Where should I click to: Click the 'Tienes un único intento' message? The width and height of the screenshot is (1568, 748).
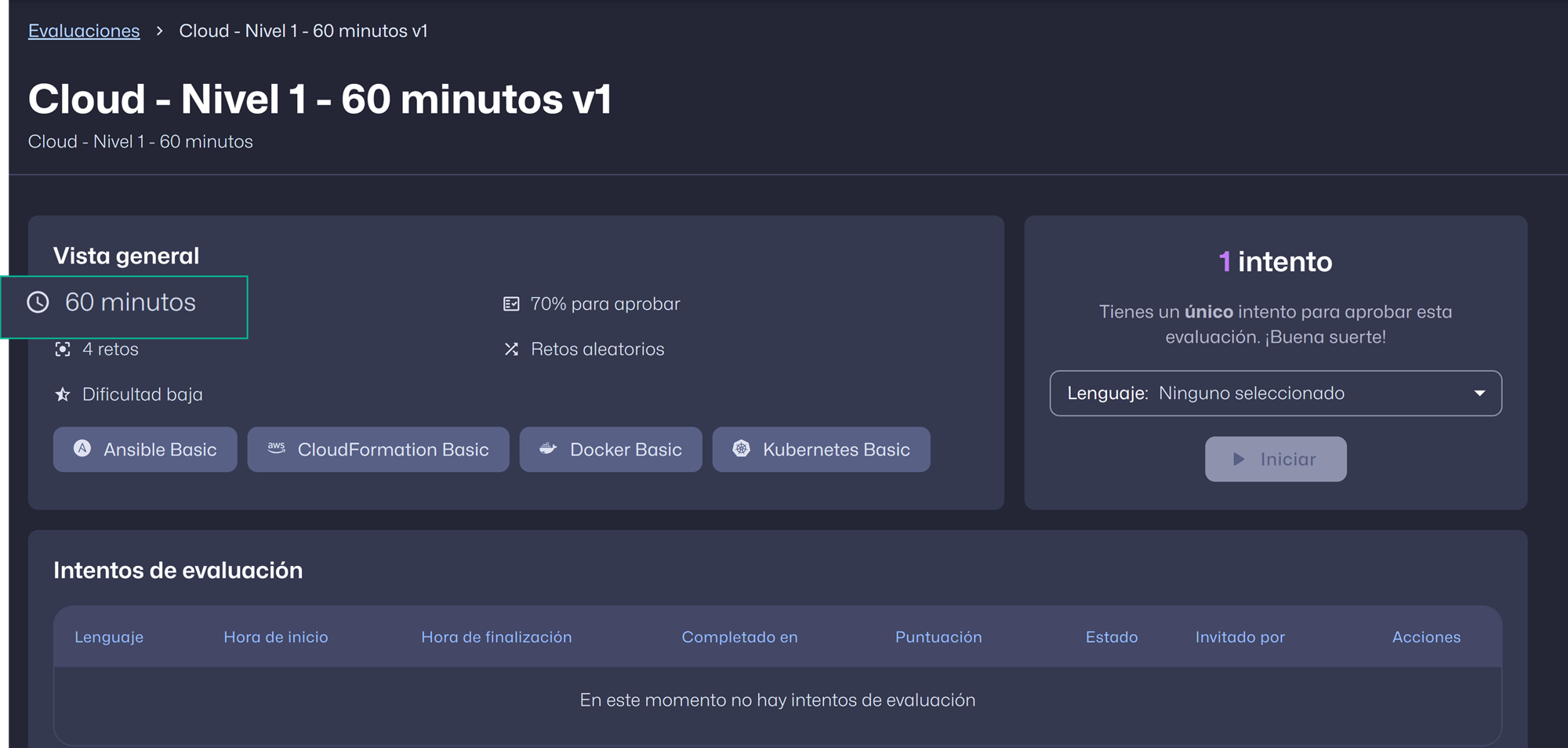1276,324
